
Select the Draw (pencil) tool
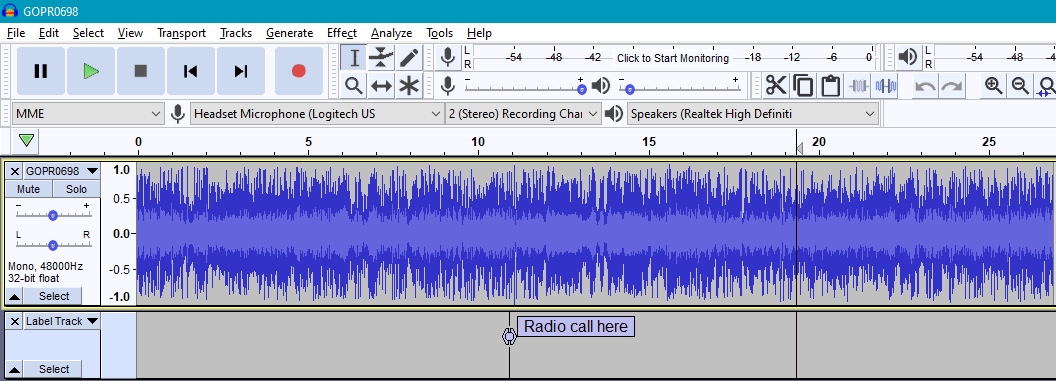409,58
